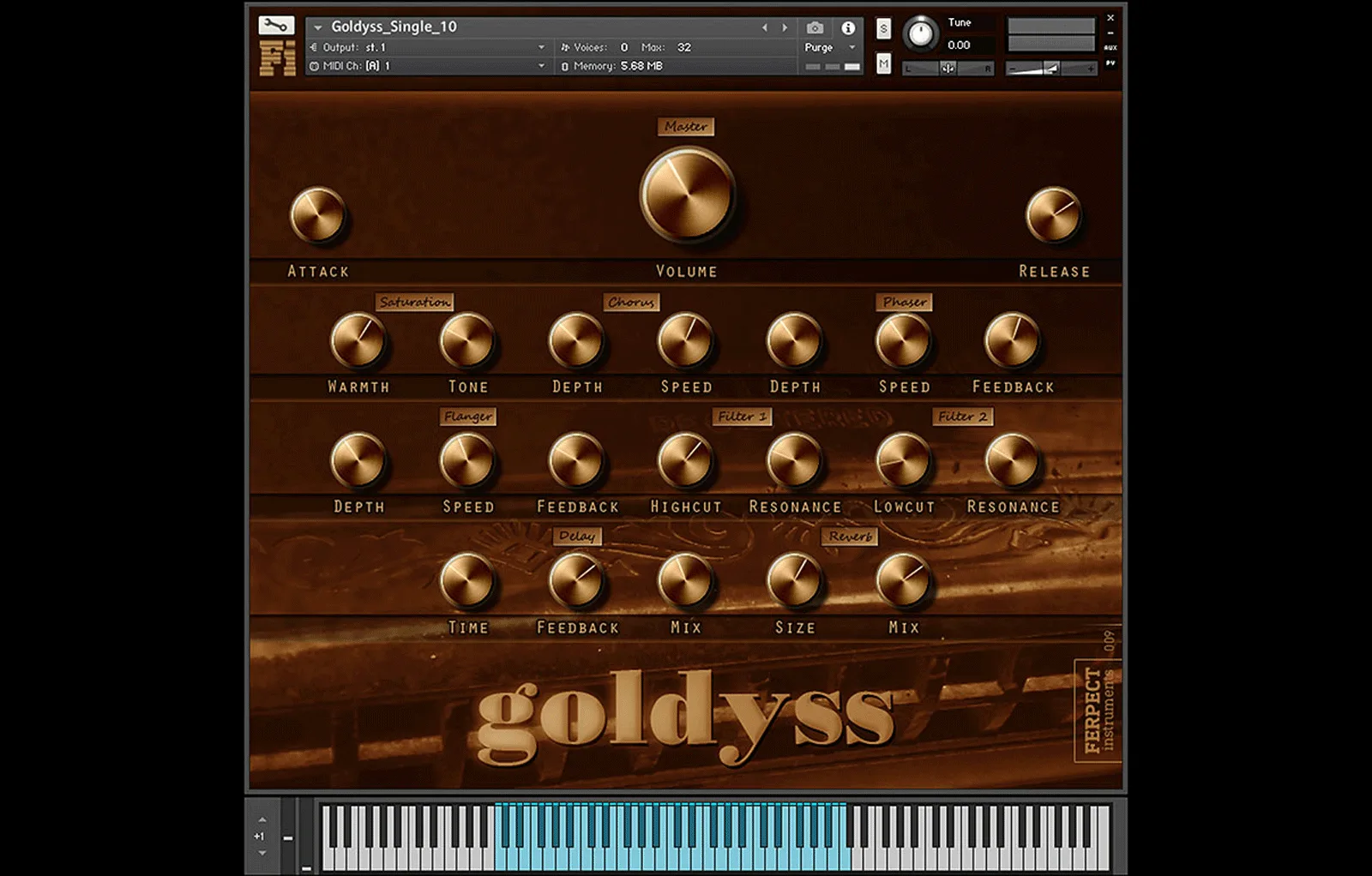Toggle the PV performance view button

pyautogui.click(x=1110, y=63)
